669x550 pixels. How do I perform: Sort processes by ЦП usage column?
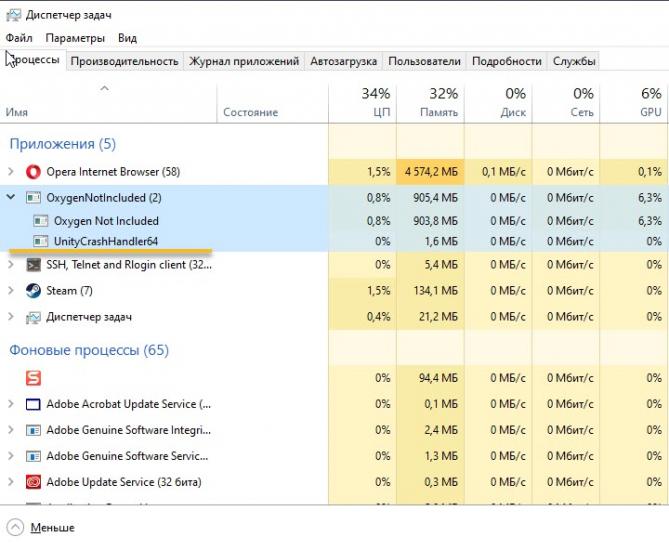(x=362, y=103)
